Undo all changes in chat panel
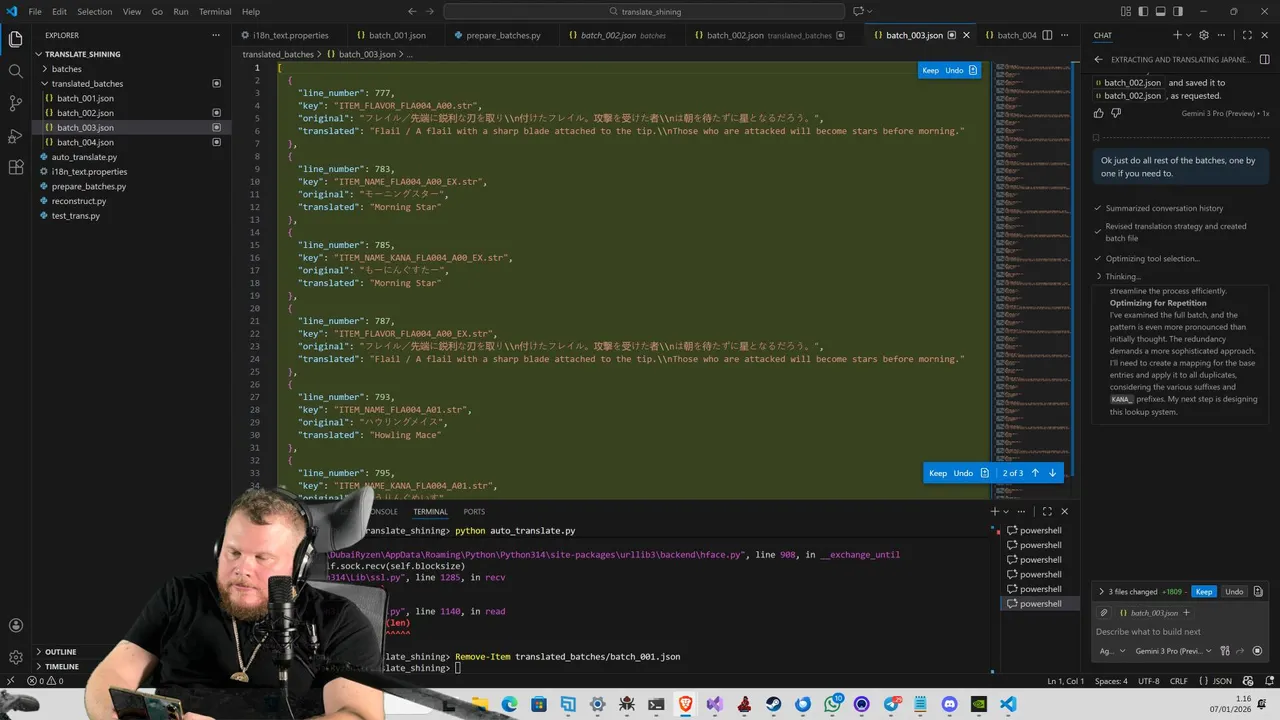The height and width of the screenshot is (720, 1280). pyautogui.click(x=1234, y=592)
